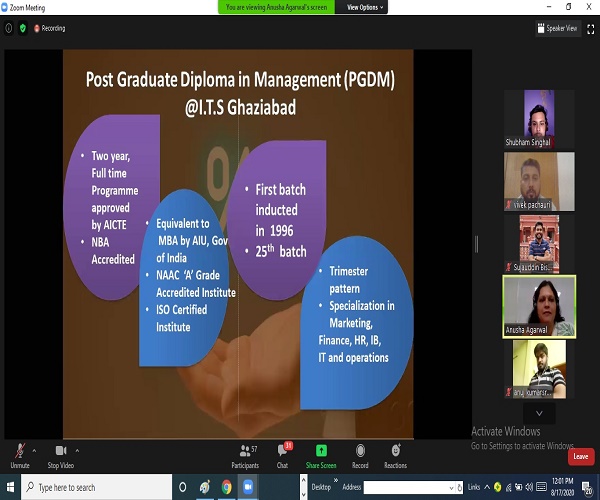Select vivek pachauri video thumbnail
The width and height of the screenshot is (600, 500).
[539, 181]
